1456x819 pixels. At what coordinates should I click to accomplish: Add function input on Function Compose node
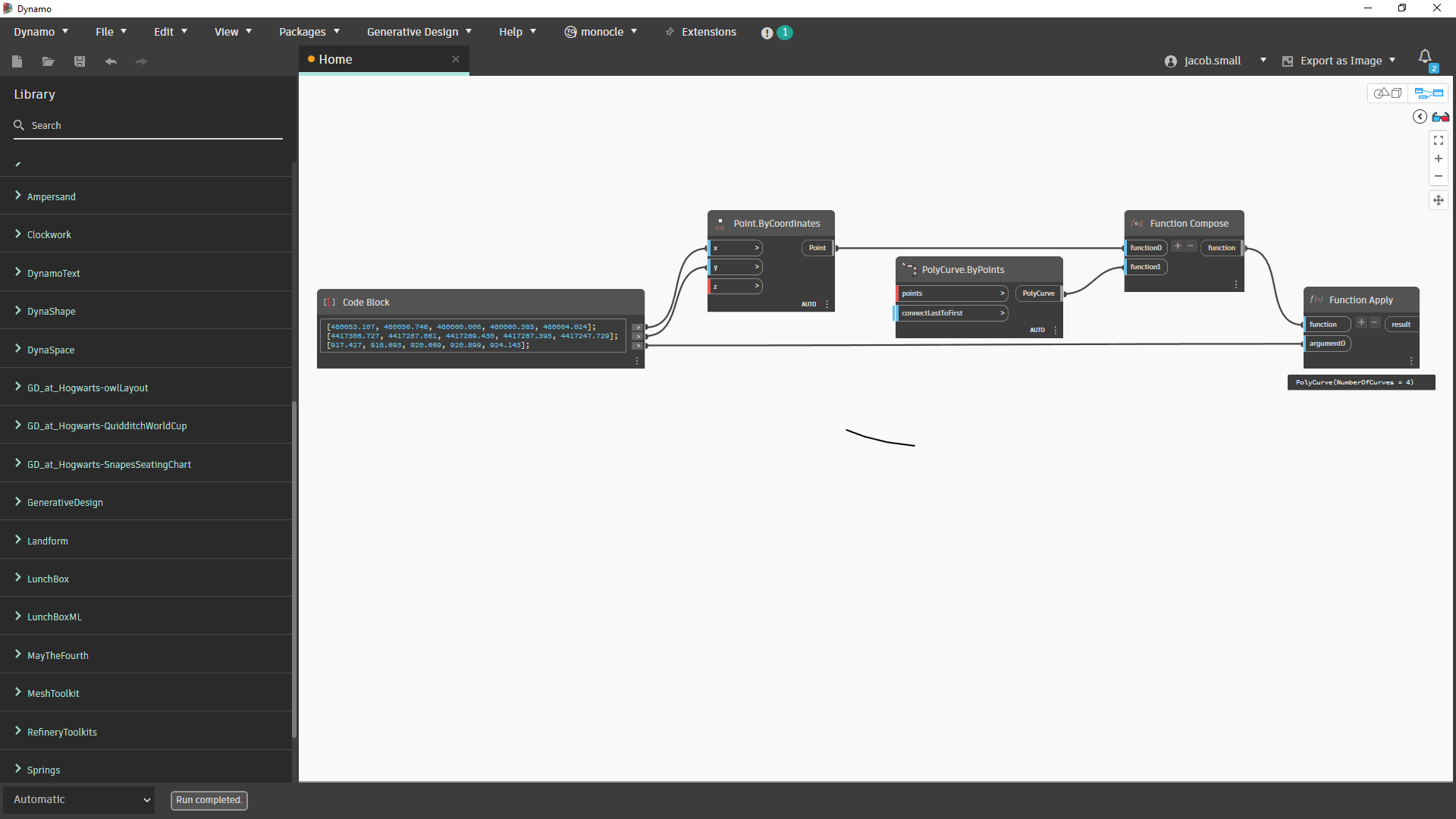click(1177, 246)
